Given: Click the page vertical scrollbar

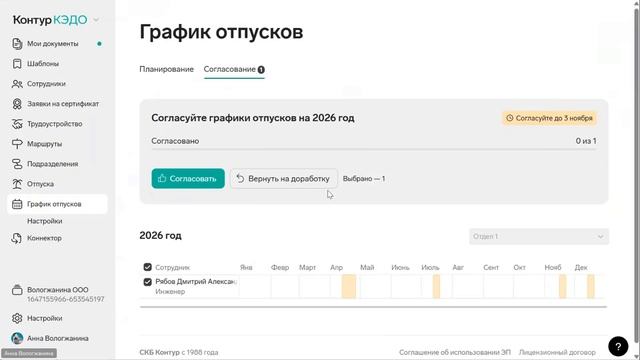Looking at the screenshot, I should click(x=636, y=176).
